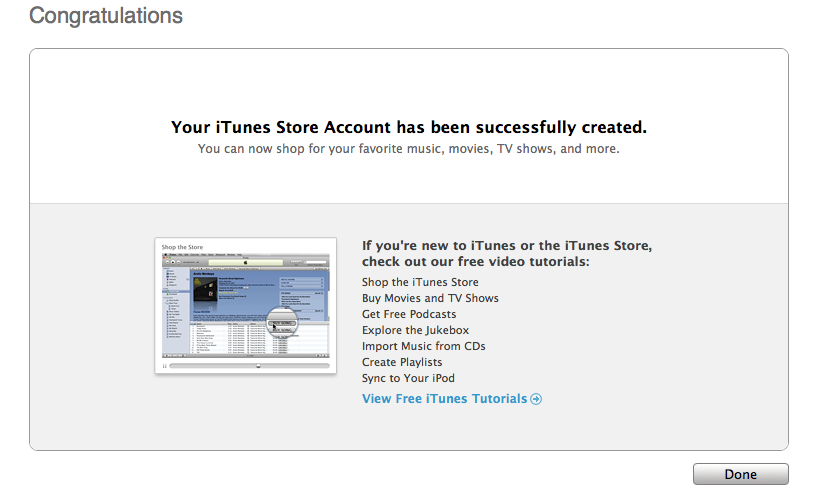824x494 pixels.
Task: Choose the Buy Movies and TV Shows tutorial
Action: click(x=430, y=298)
